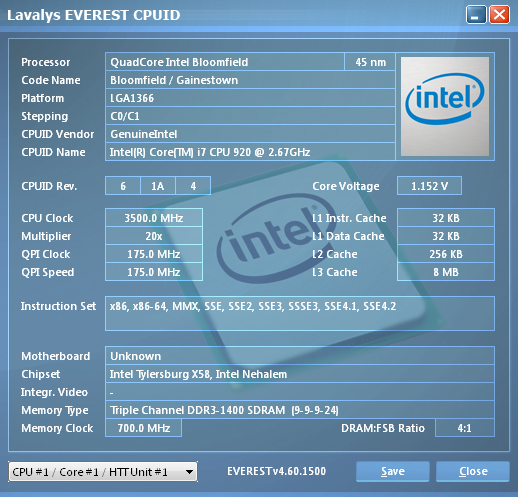Click the Chipset label

(x=41, y=374)
